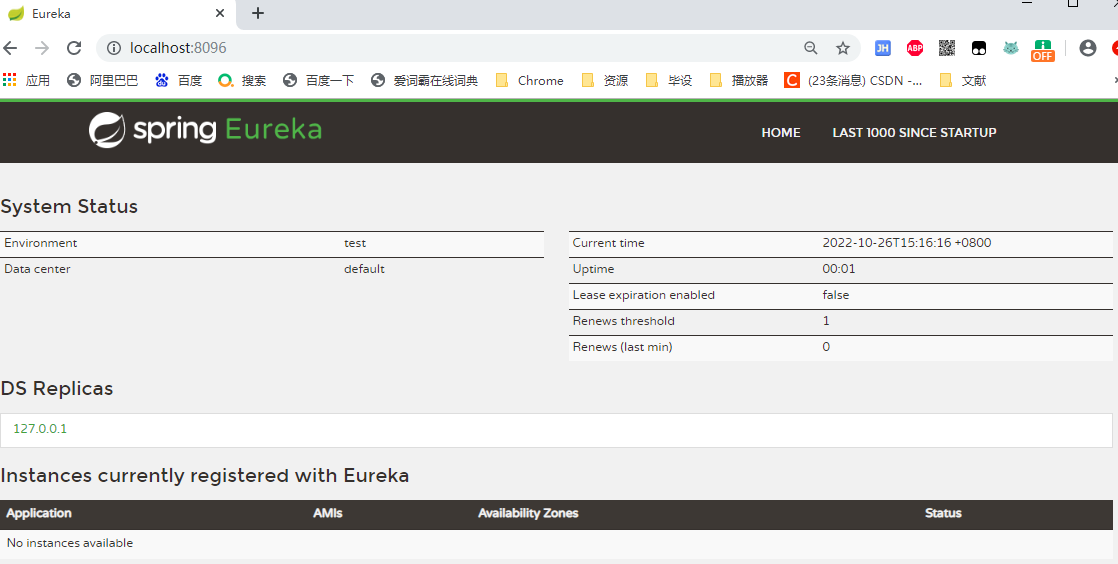Open the site info icon in address bar
The image size is (1118, 564).
coord(113,48)
